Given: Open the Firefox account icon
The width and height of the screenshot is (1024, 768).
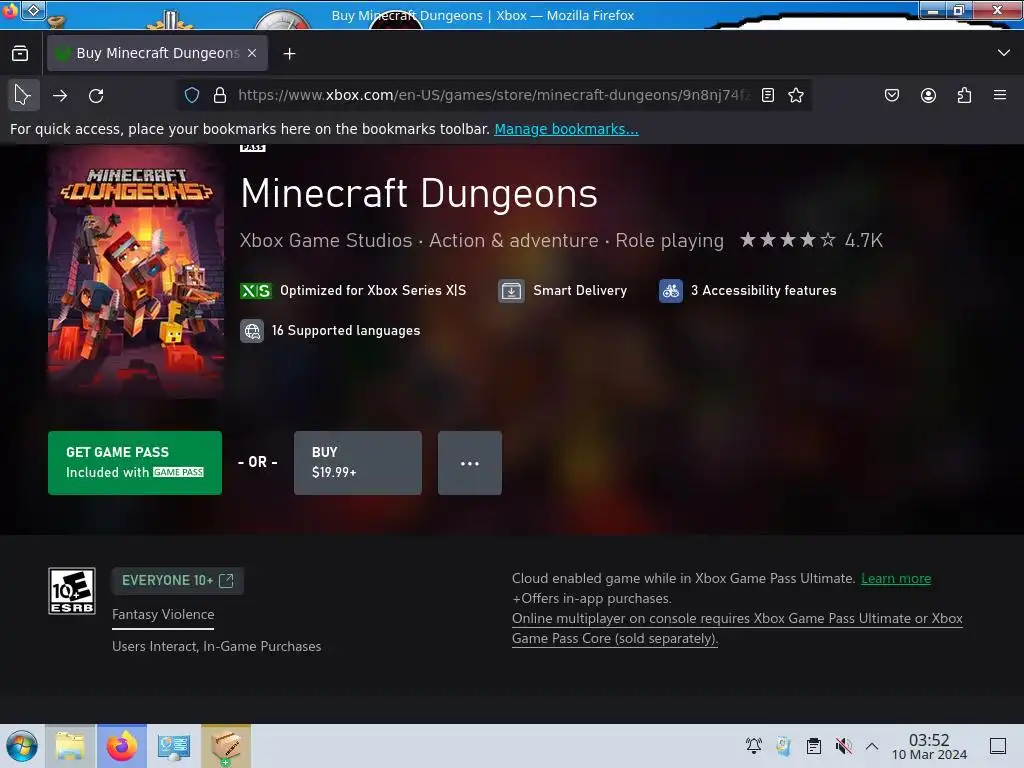Looking at the screenshot, I should click(x=928, y=95).
